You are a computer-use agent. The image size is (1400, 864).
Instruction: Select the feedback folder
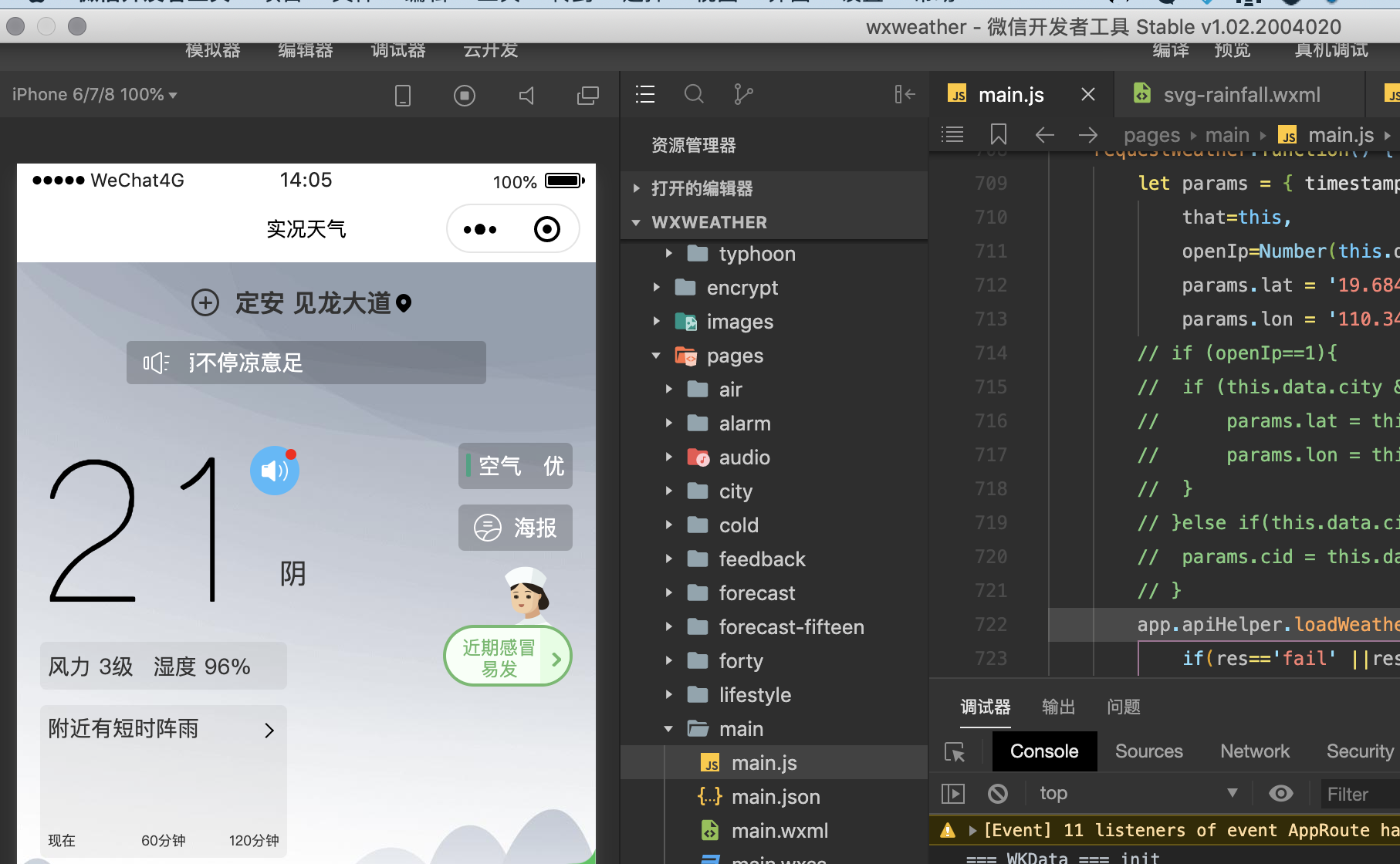tap(774, 559)
